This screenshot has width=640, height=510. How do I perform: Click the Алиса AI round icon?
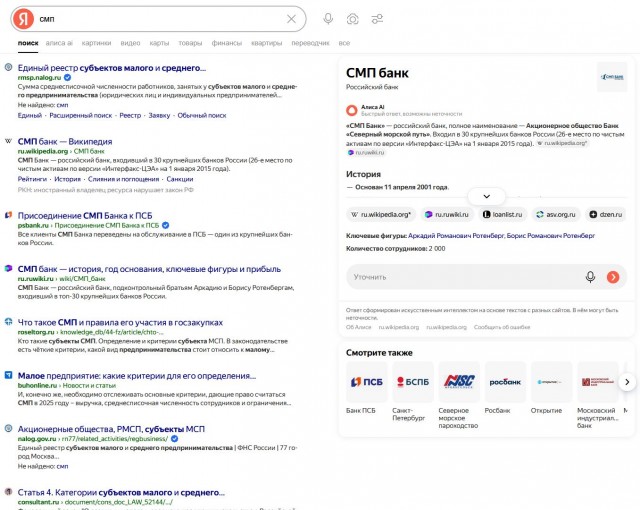[x=351, y=110]
